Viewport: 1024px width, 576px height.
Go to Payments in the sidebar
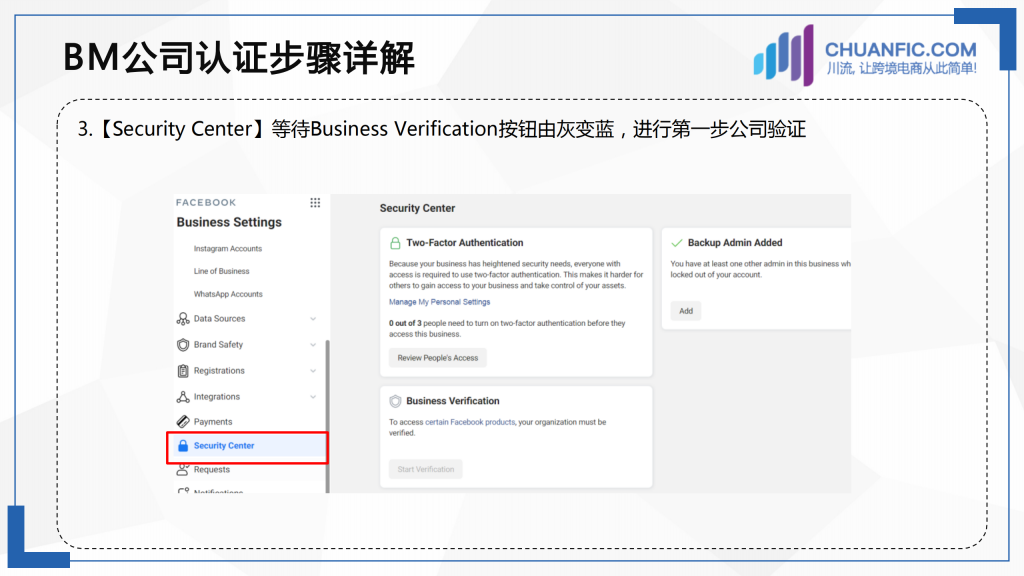point(213,422)
